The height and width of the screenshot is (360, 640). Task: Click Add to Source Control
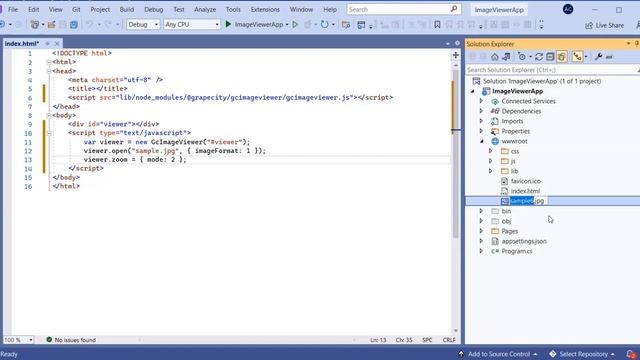point(498,354)
